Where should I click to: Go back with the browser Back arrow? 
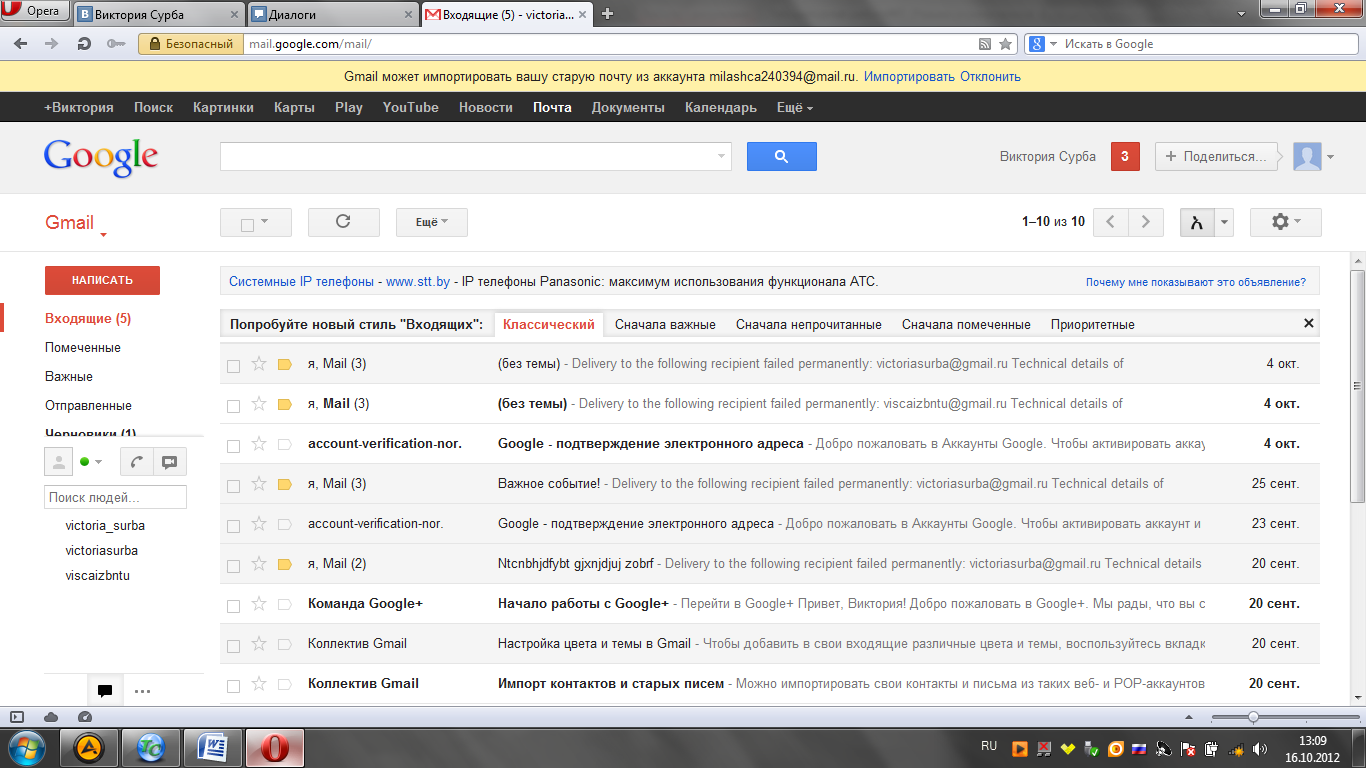(x=21, y=44)
